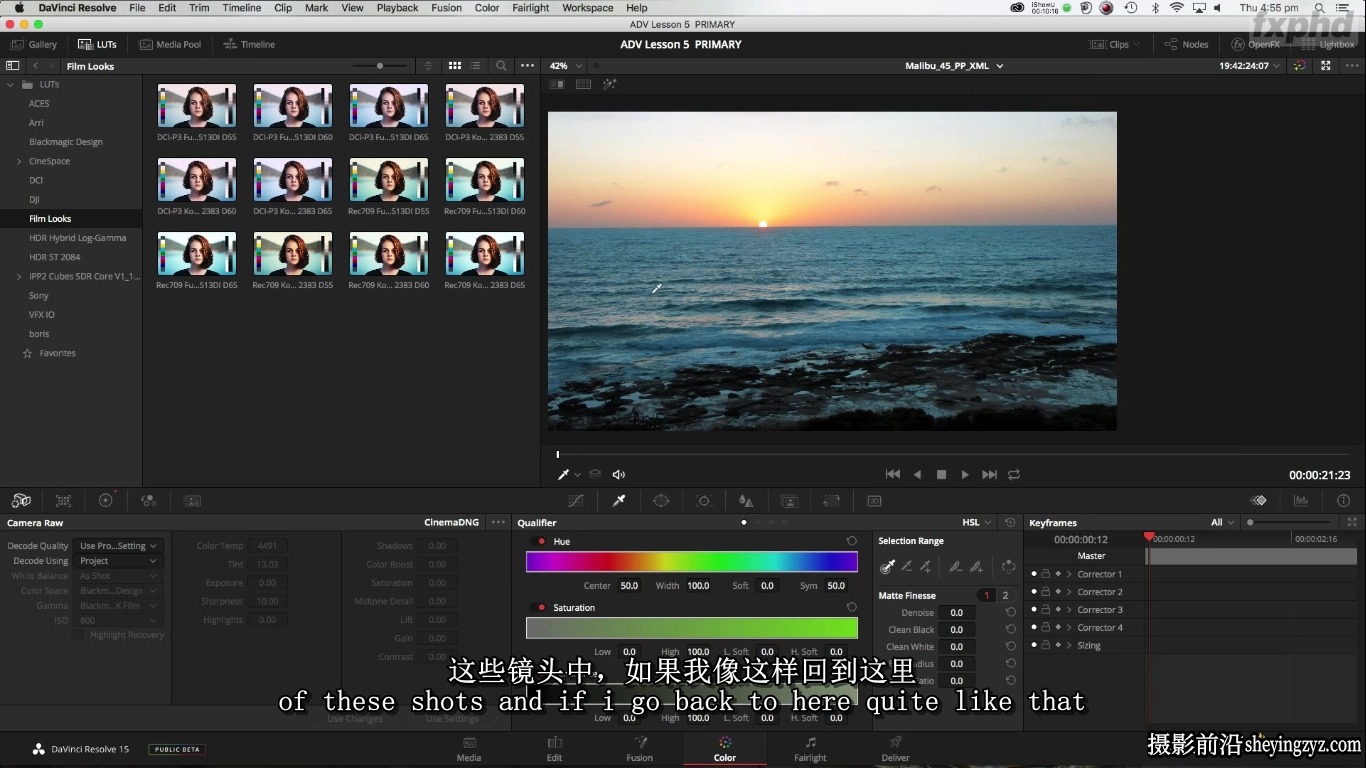Viewport: 1366px width, 768px height.
Task: Switch to the Edit page
Action: pos(554,749)
